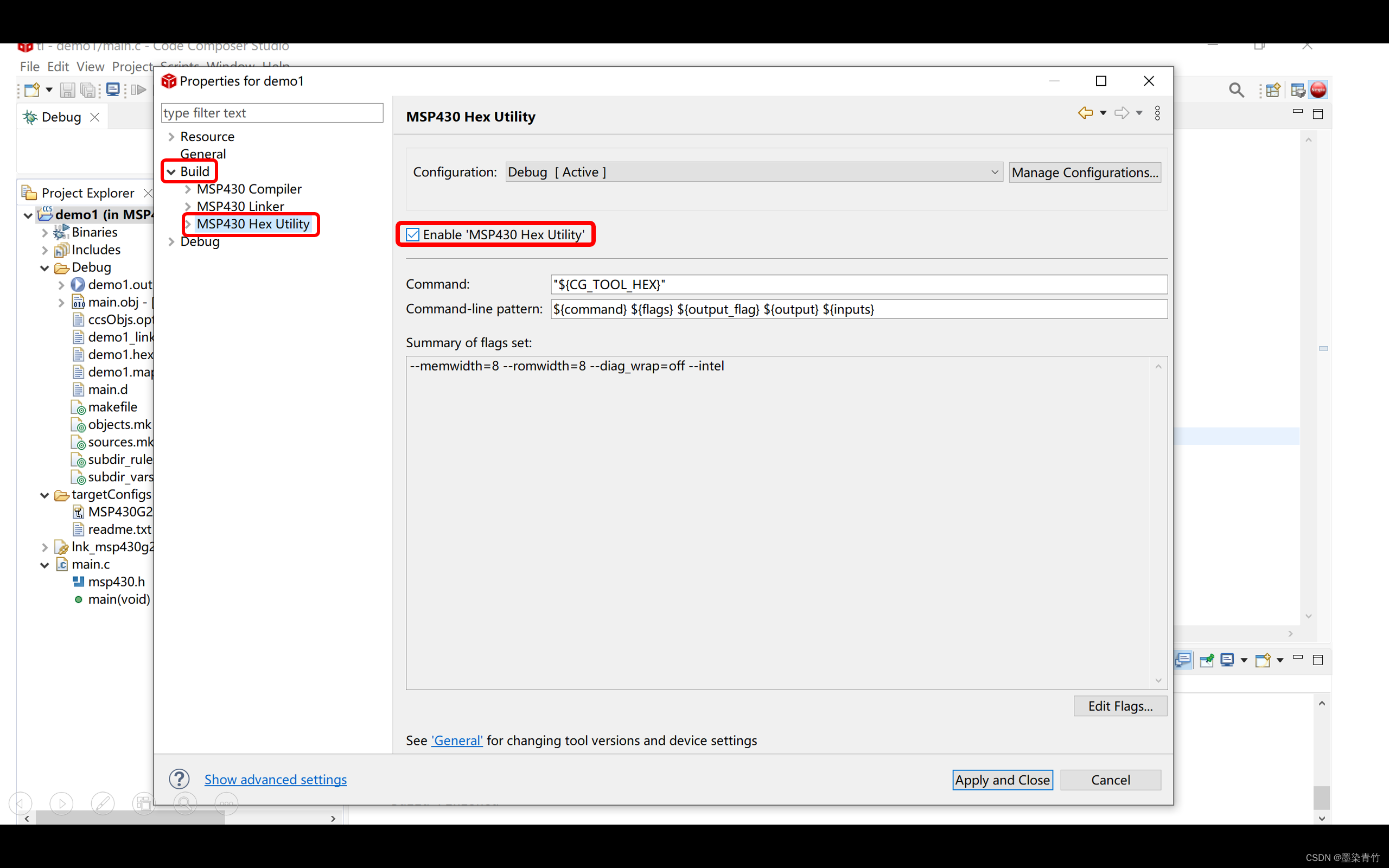1389x868 pixels.
Task: Toggle Enable 'MSP430 Hex Utility' checkbox
Action: click(413, 235)
